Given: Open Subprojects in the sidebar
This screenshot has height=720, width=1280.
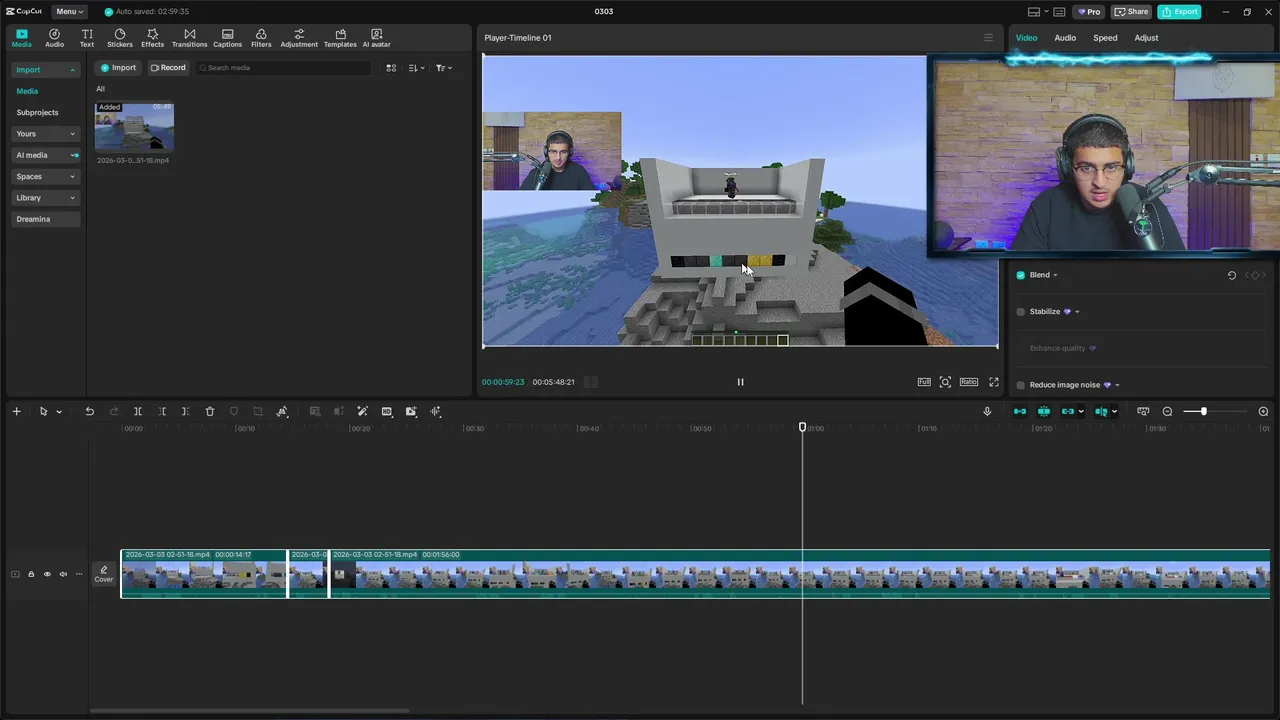Looking at the screenshot, I should 37,112.
